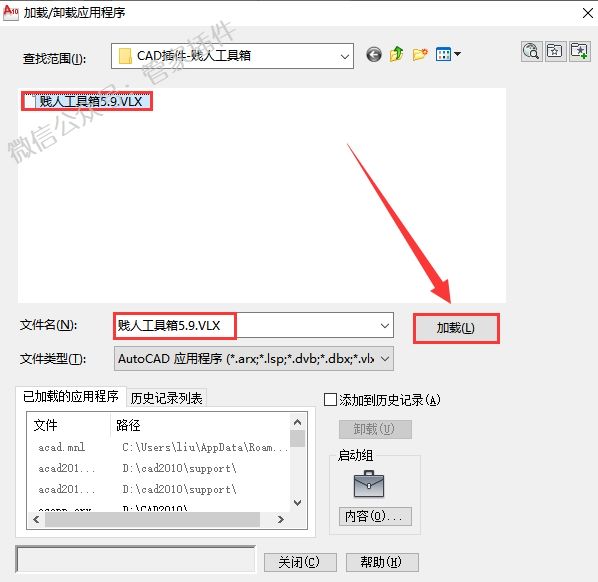Go up one folder level
This screenshot has width=598, height=582.
pyautogui.click(x=397, y=54)
